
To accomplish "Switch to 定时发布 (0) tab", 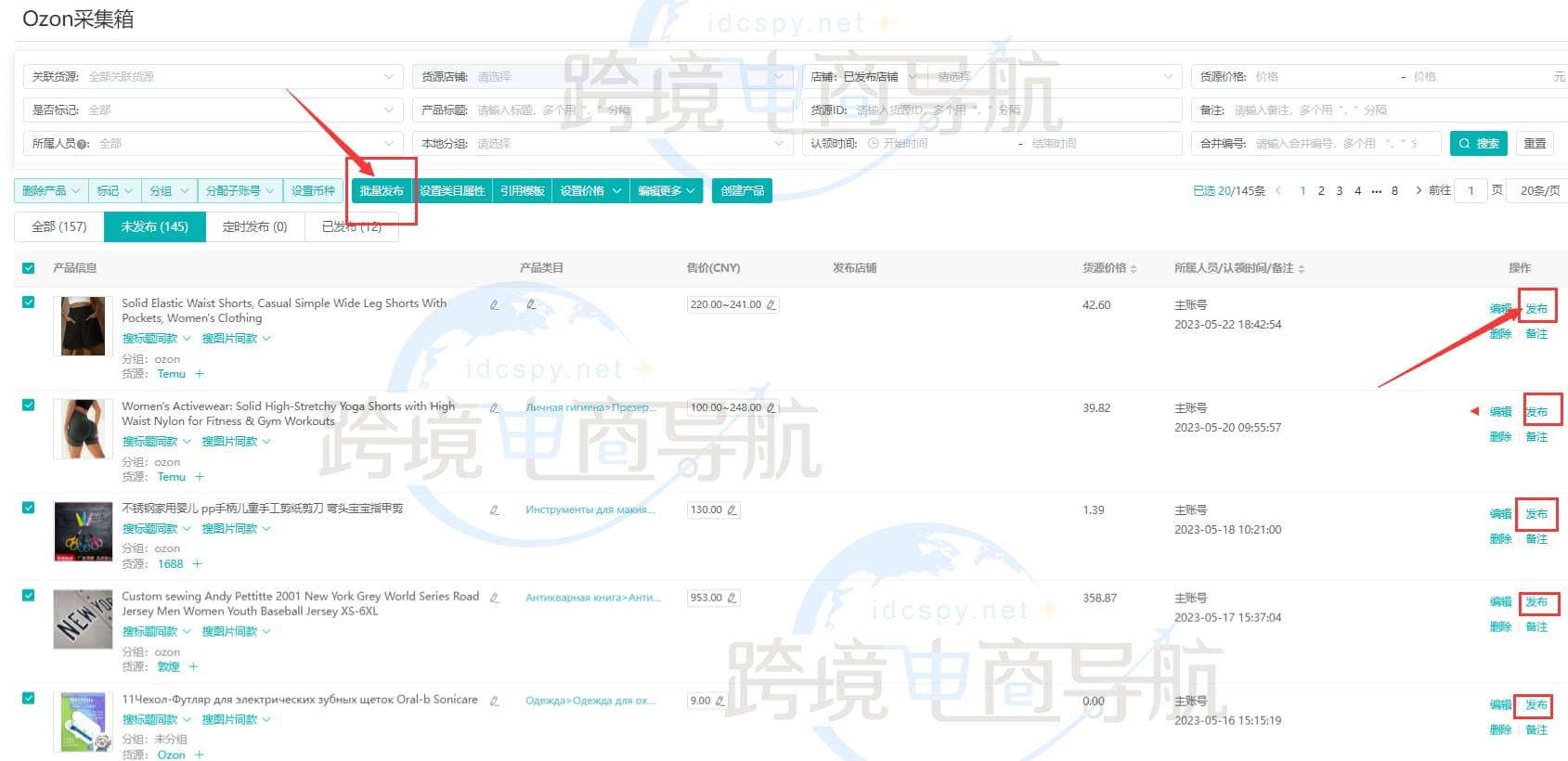I will coord(254,226).
